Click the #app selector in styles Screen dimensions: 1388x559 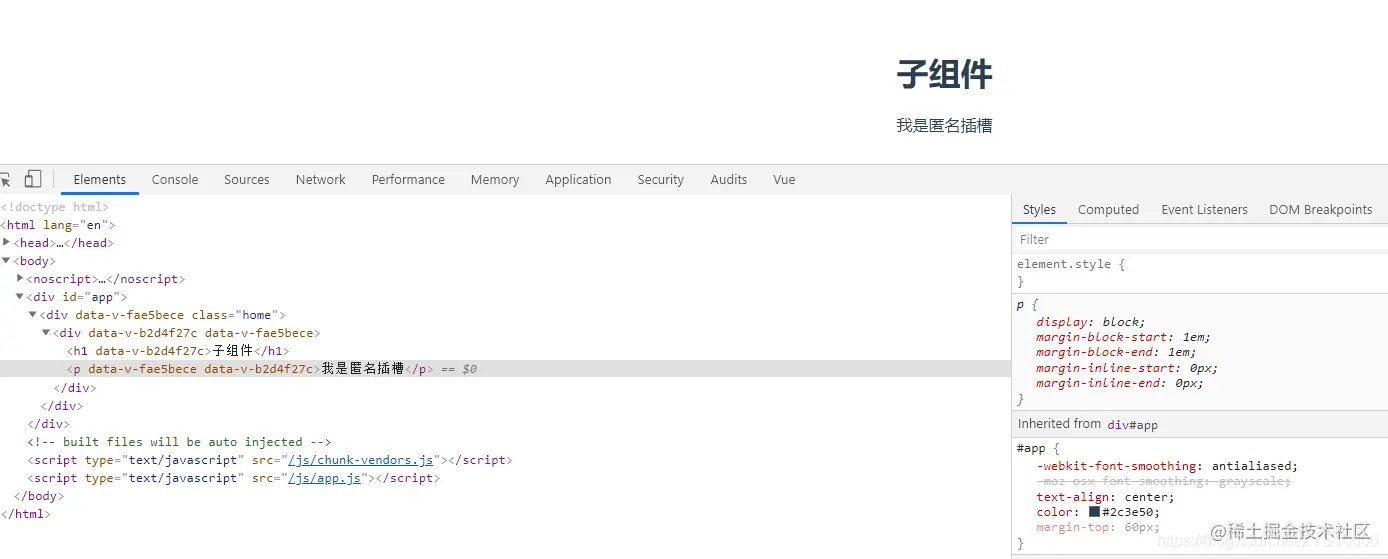tap(1030, 449)
